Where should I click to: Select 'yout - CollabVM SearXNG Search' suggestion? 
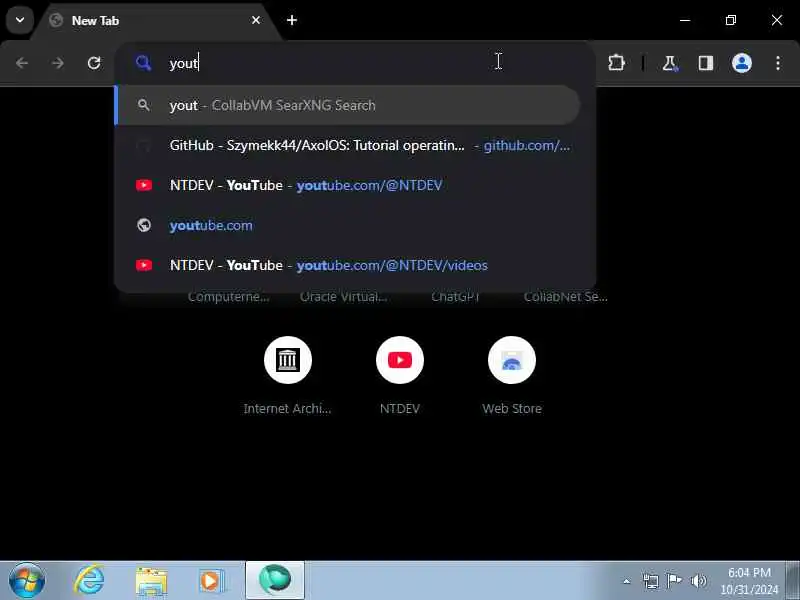[348, 105]
